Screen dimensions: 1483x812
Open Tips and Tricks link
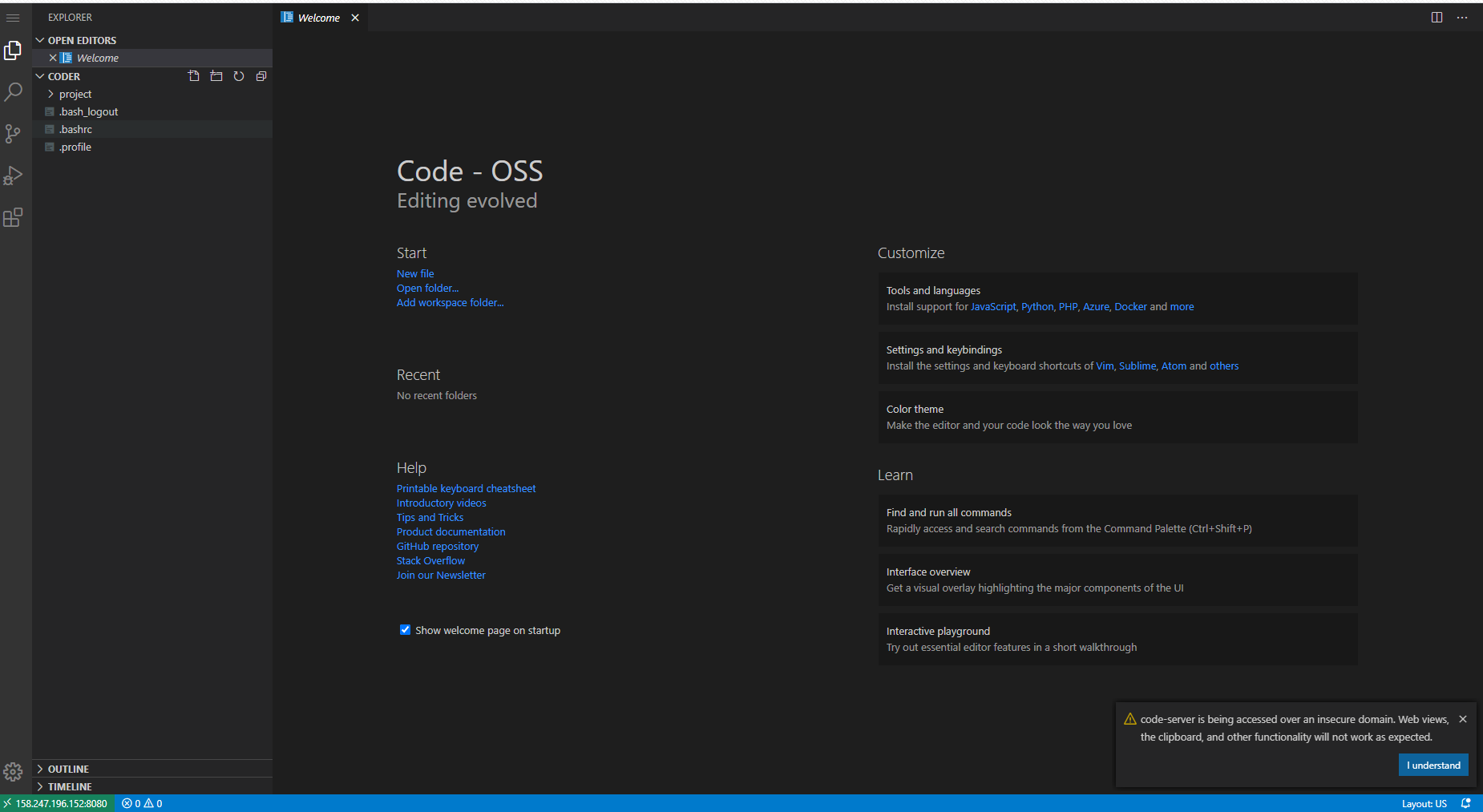coord(430,517)
